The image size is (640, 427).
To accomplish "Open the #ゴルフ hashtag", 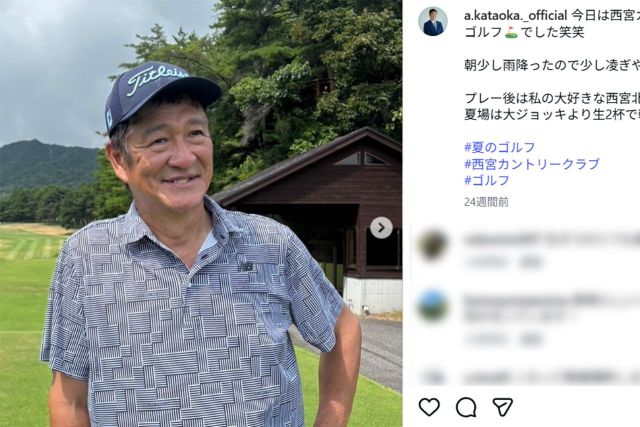I will click(x=487, y=180).
